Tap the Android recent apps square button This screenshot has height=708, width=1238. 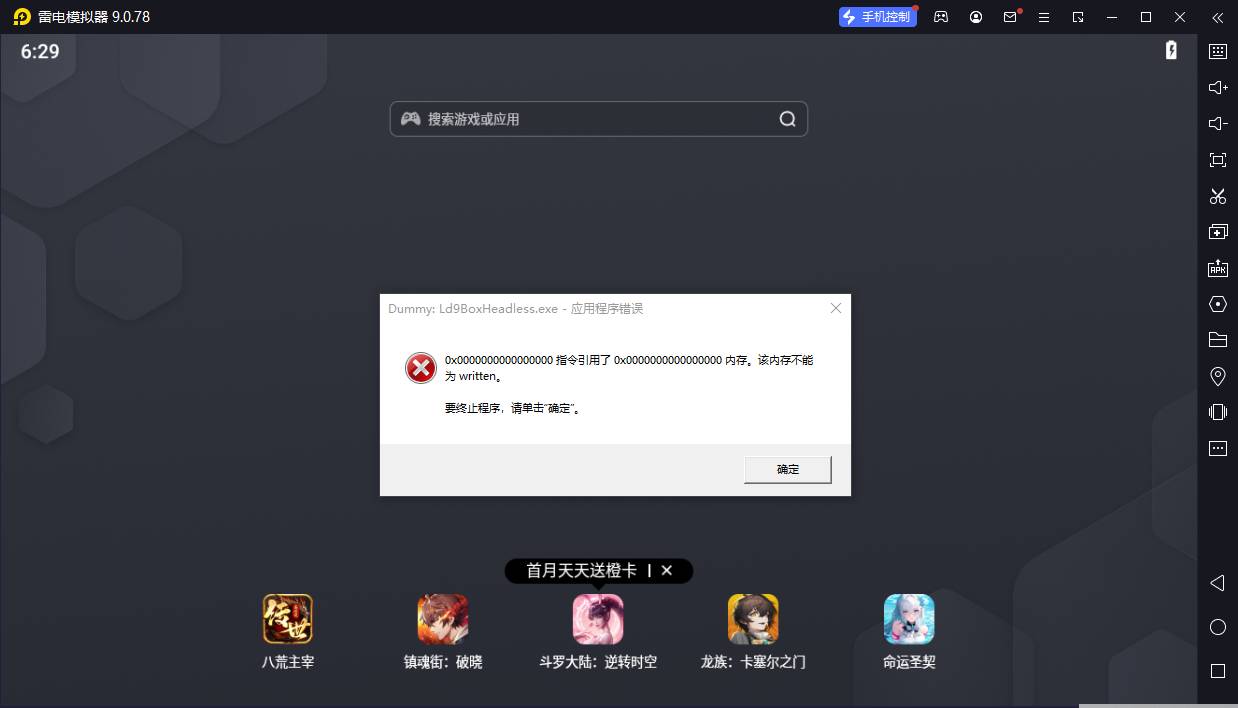click(1218, 671)
